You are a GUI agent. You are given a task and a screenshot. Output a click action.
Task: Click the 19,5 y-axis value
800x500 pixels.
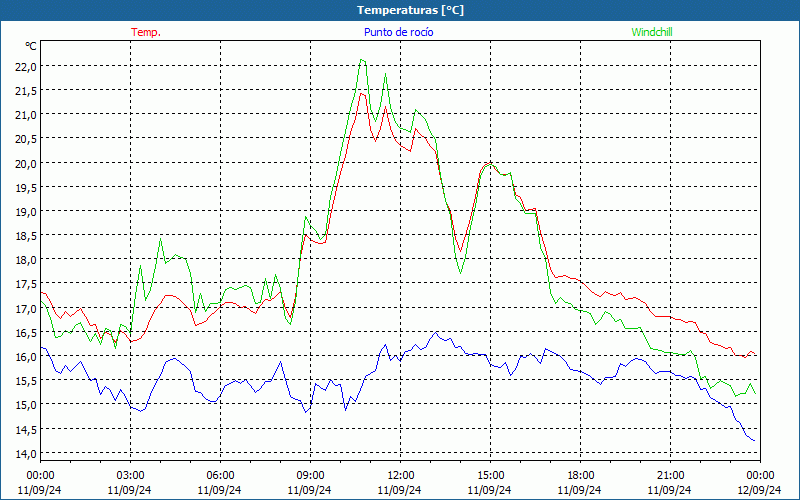27,187
